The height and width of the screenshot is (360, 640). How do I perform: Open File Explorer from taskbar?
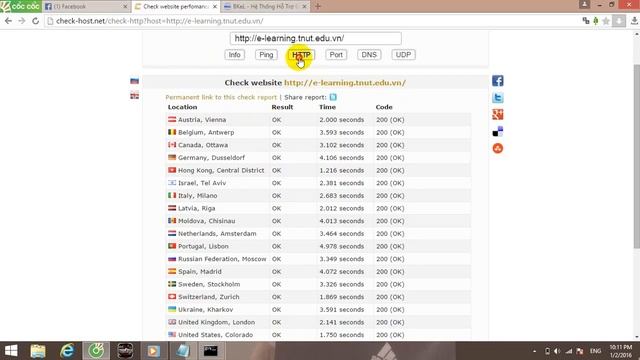[38, 351]
